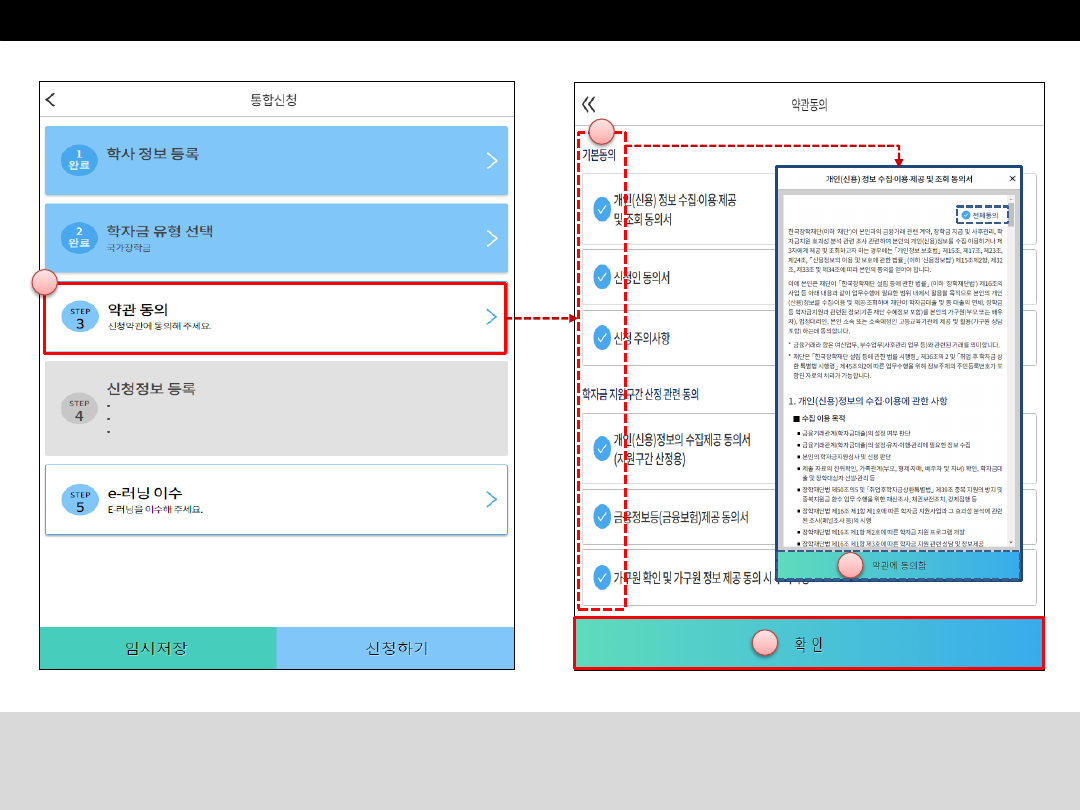The height and width of the screenshot is (810, 1080).
Task: Open 약관 동의 via its right chevron
Action: [491, 317]
